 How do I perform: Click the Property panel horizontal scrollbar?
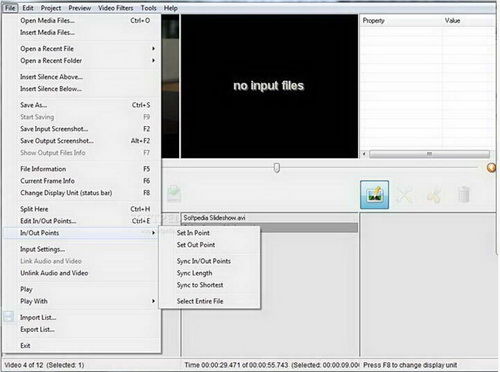click(x=429, y=154)
